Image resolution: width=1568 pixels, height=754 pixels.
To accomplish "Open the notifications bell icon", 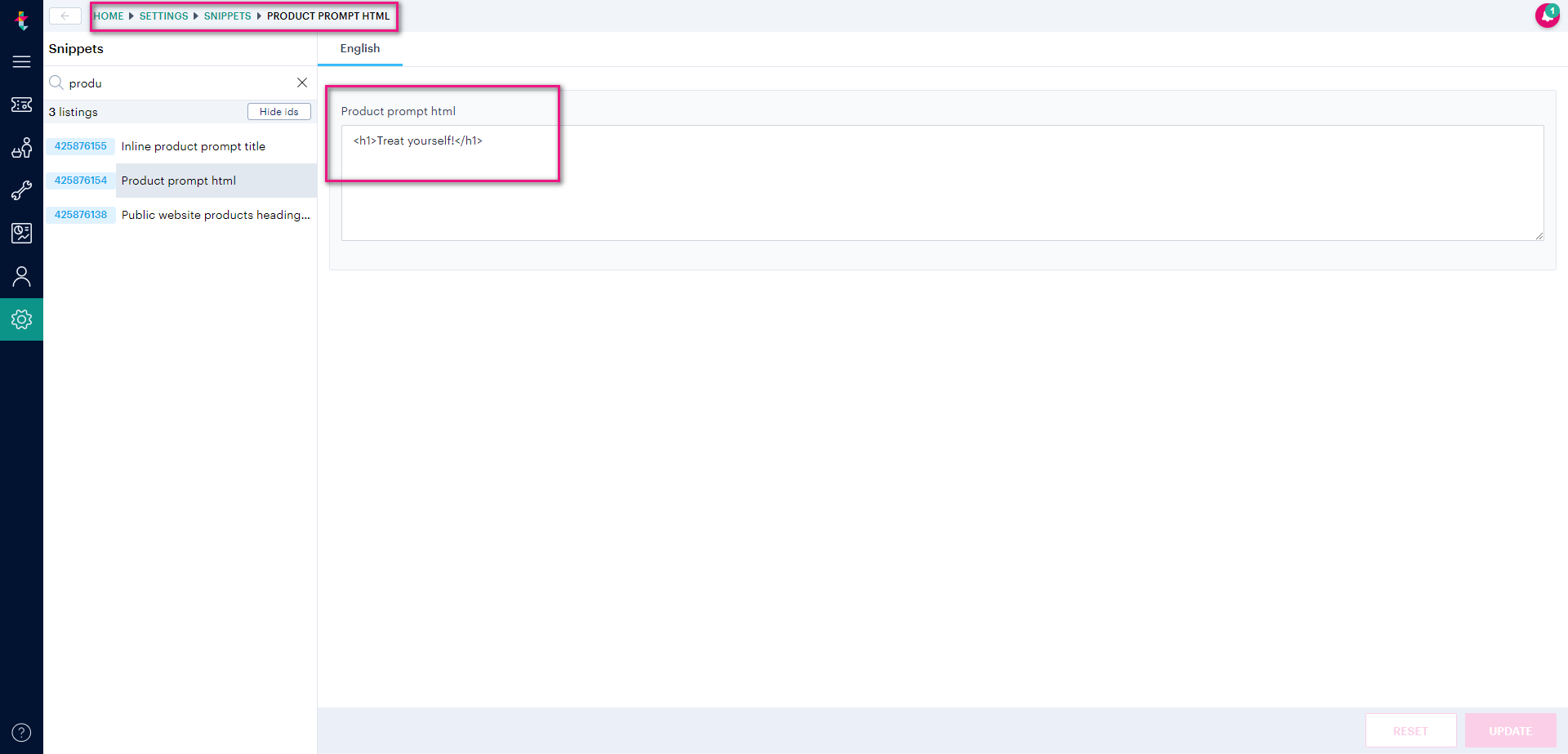I will point(1547,15).
